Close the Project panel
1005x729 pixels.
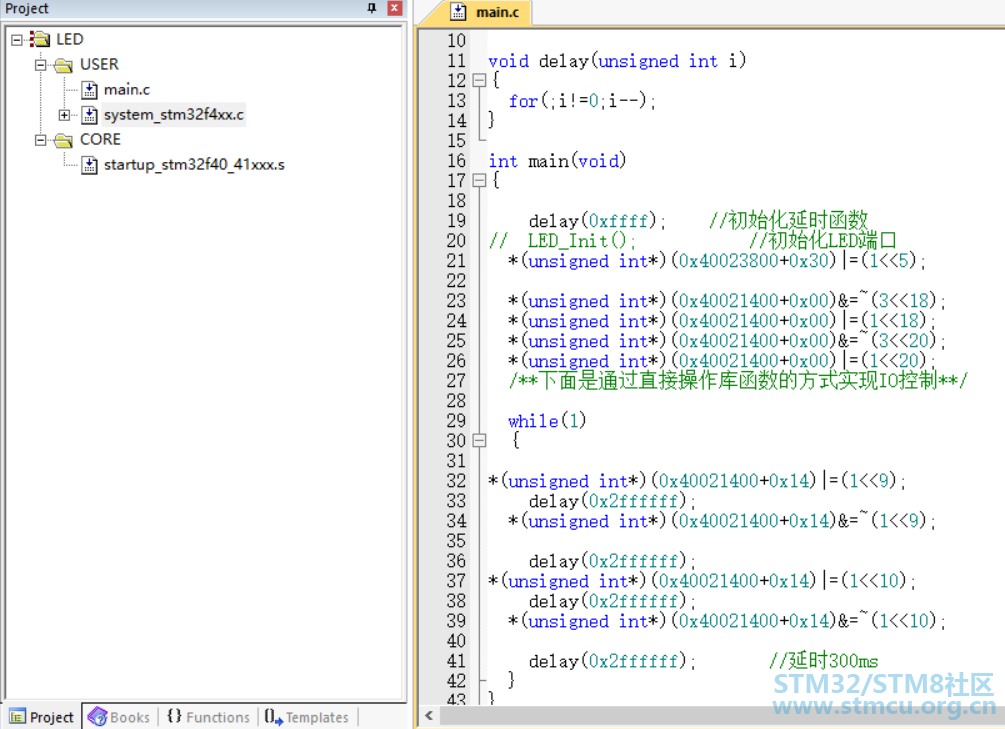click(x=395, y=8)
